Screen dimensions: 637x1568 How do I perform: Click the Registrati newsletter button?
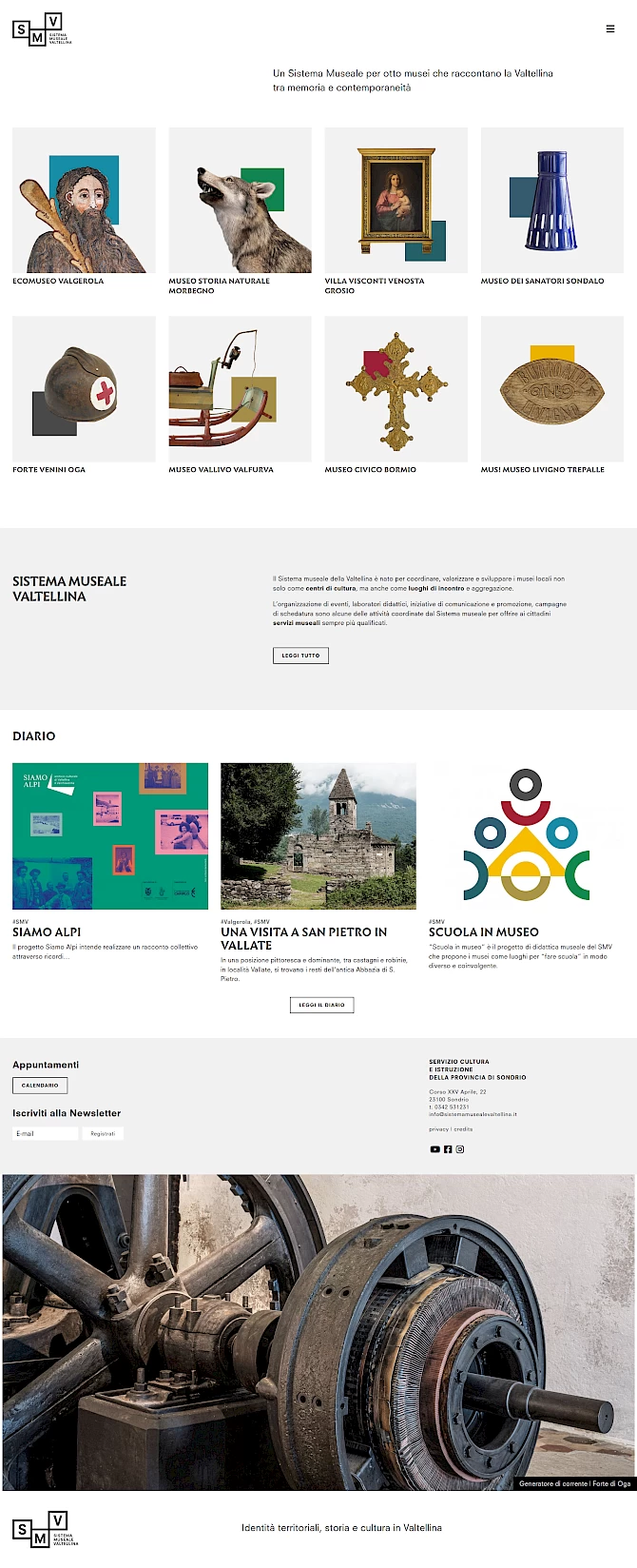click(103, 1133)
